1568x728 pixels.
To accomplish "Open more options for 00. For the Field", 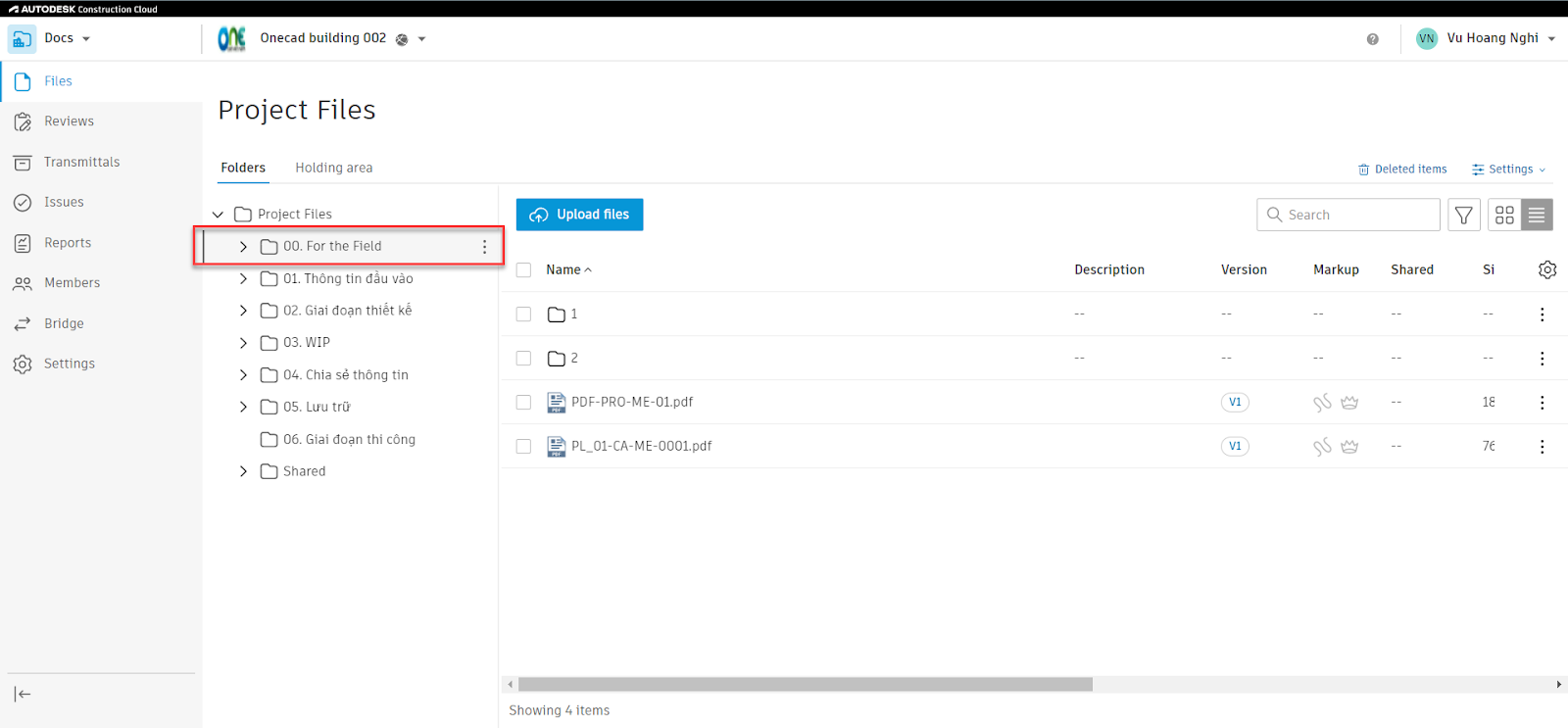I will pyautogui.click(x=484, y=247).
